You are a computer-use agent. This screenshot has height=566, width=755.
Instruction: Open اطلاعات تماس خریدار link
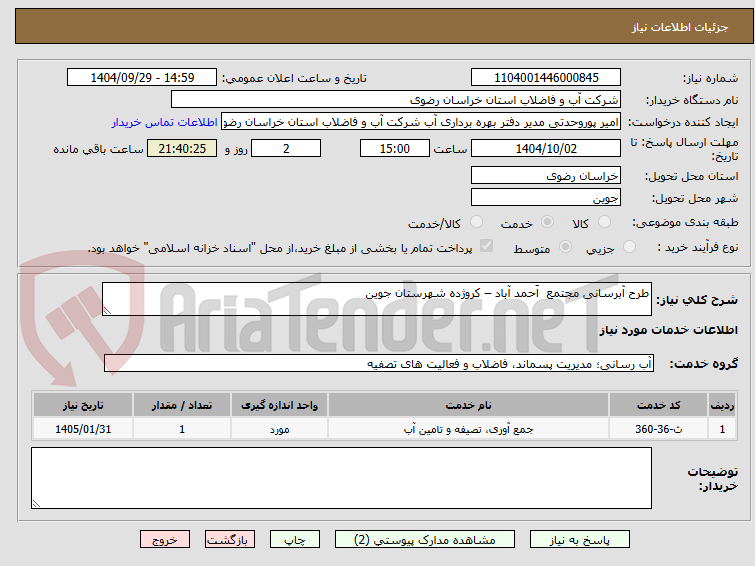[x=165, y=122]
